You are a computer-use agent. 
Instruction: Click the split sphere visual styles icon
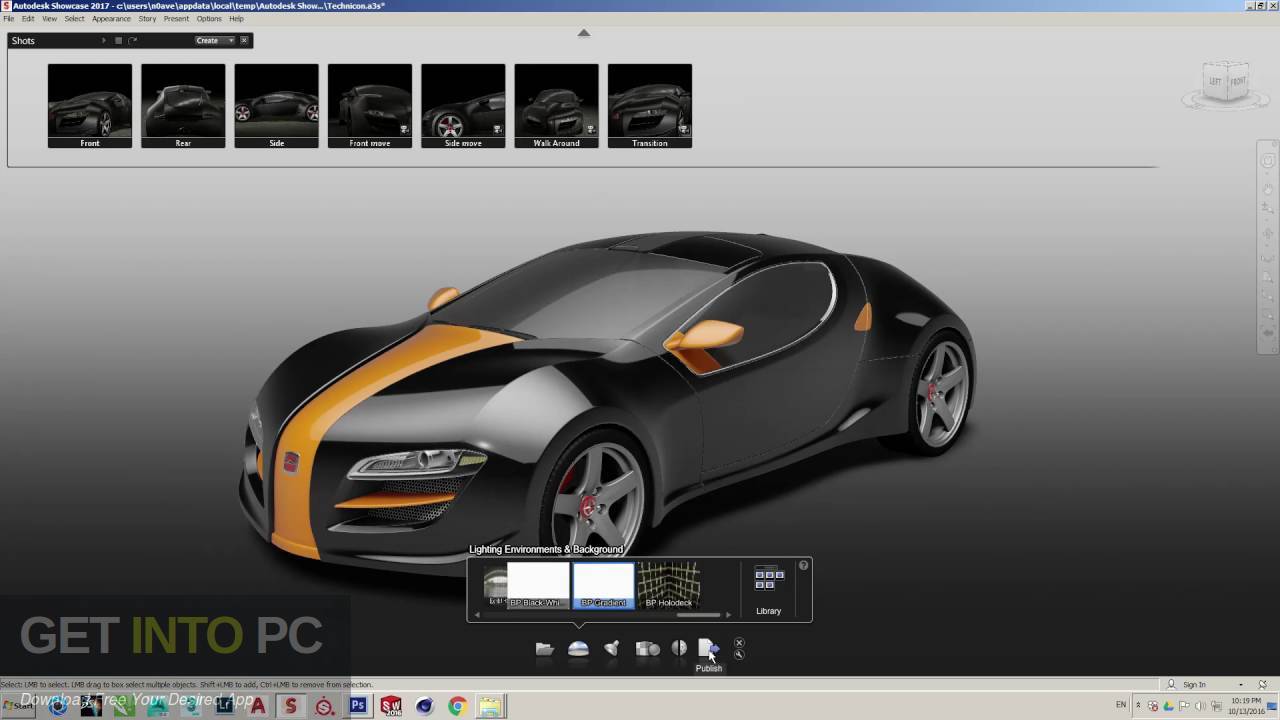679,649
